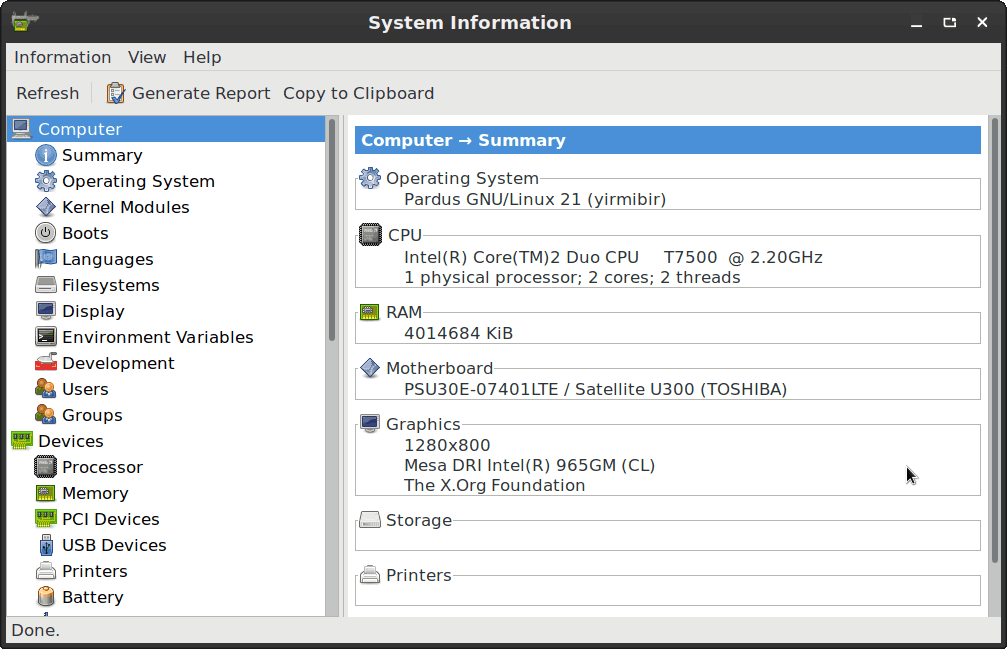Click the RAM value 4014684 KiB
Image resolution: width=1007 pixels, height=649 pixels.
coord(458,333)
